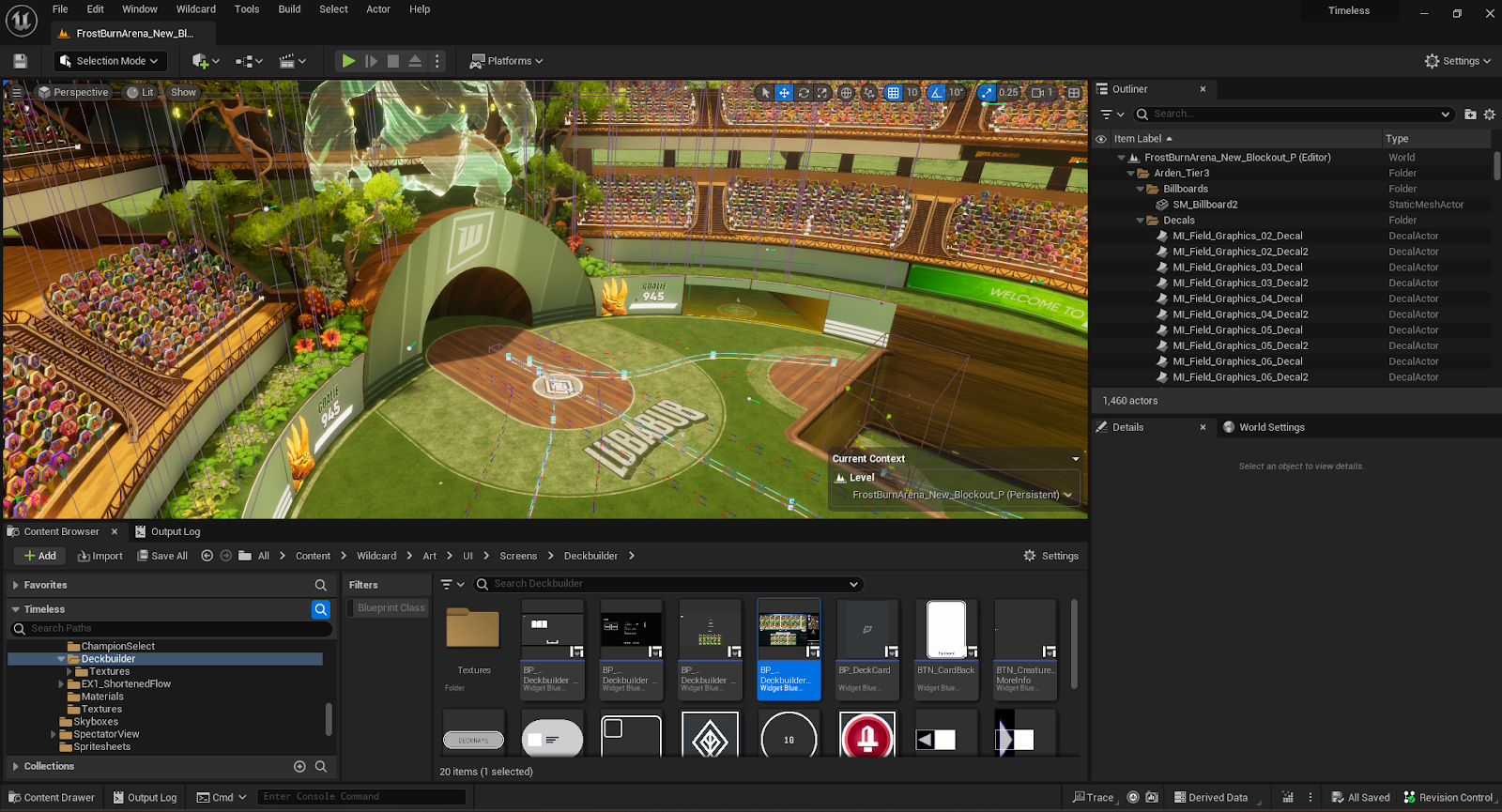Open camera speed setting in the viewport
Image resolution: width=1502 pixels, height=812 pixels.
(1042, 93)
